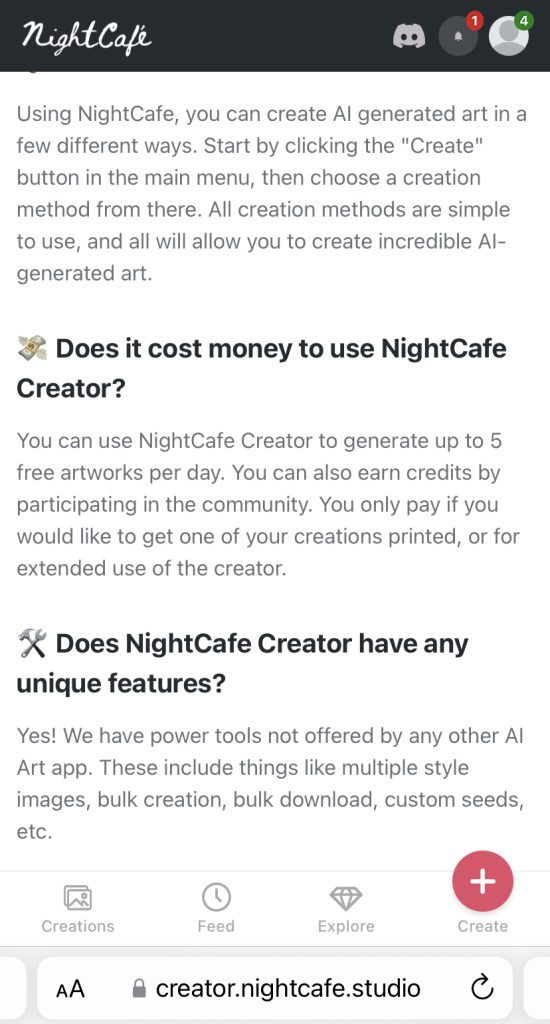
Task: Open the Discord community icon
Action: (x=409, y=36)
